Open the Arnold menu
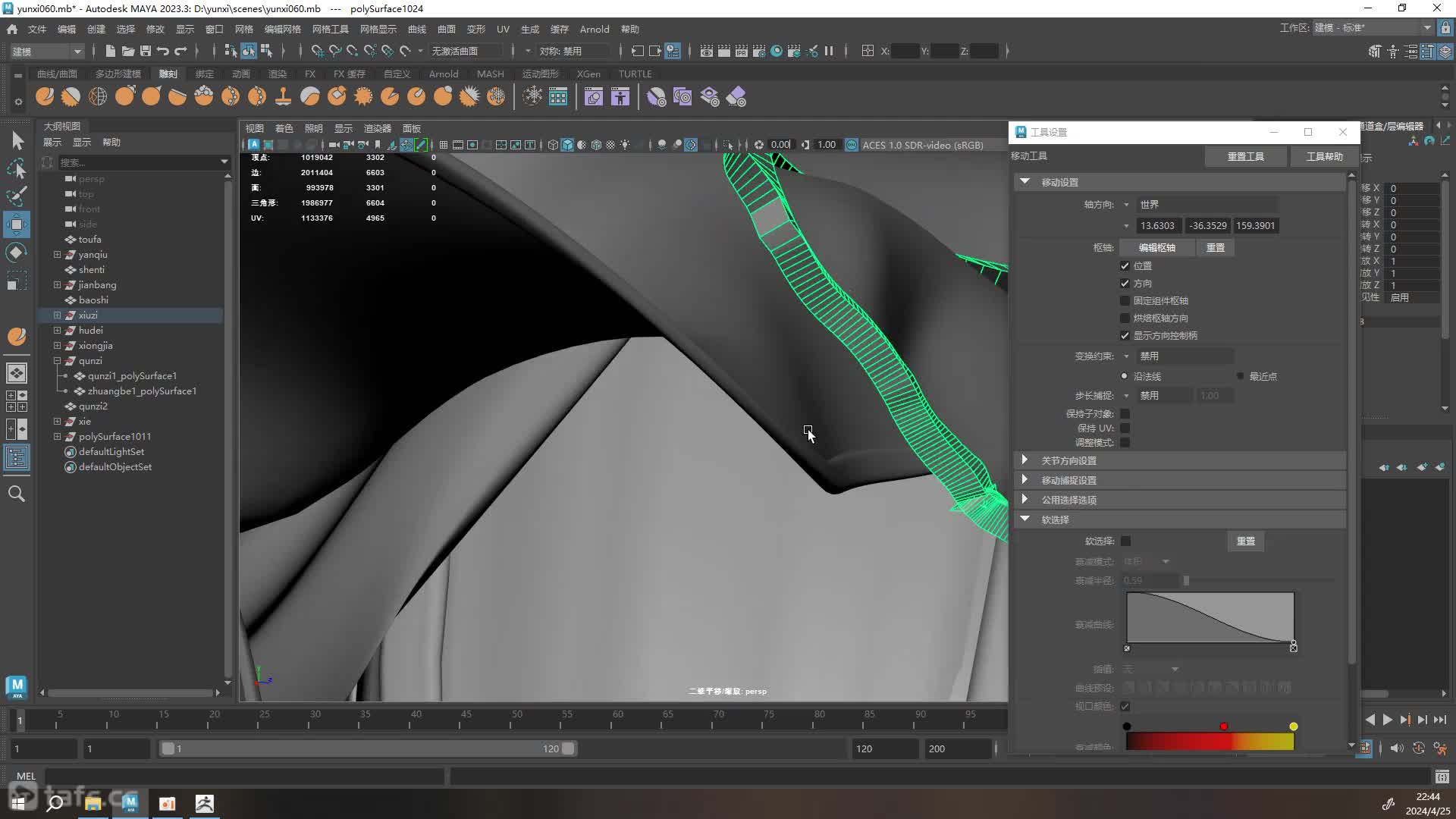1456x819 pixels. 595,29
